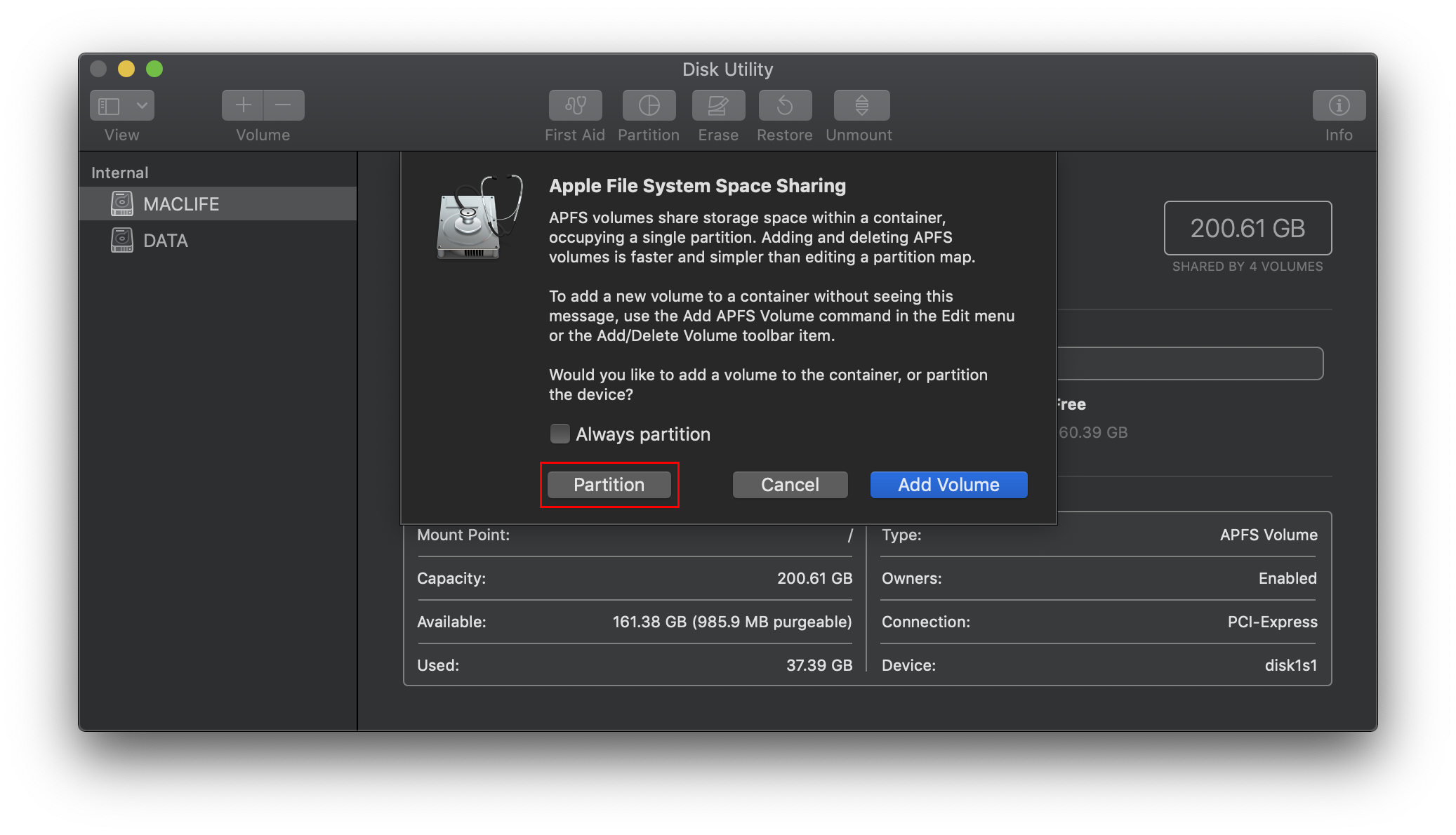Screen dimensions: 1456x835
Task: Open the View dropdown chevron
Action: (x=142, y=105)
